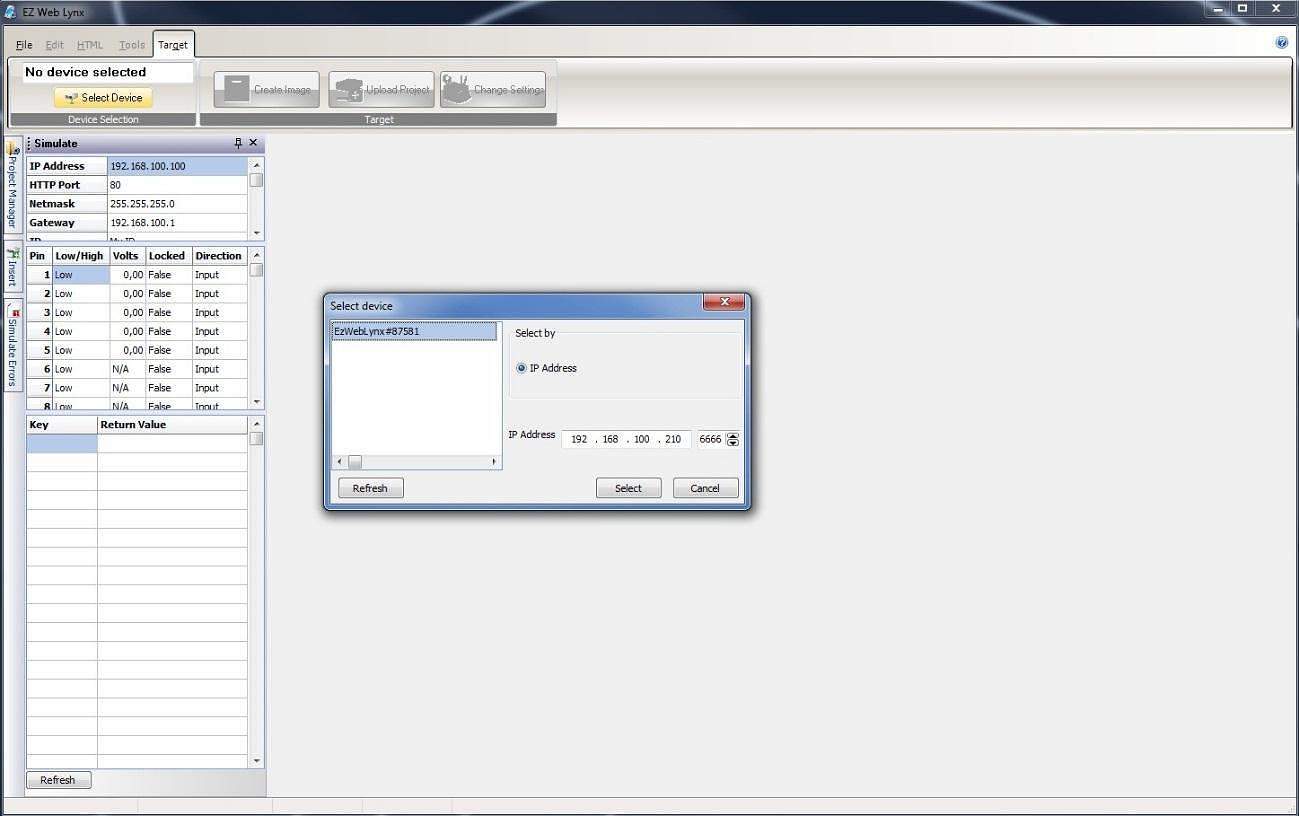This screenshot has width=1299, height=816.
Task: Click the Key column header
Action: 62,425
